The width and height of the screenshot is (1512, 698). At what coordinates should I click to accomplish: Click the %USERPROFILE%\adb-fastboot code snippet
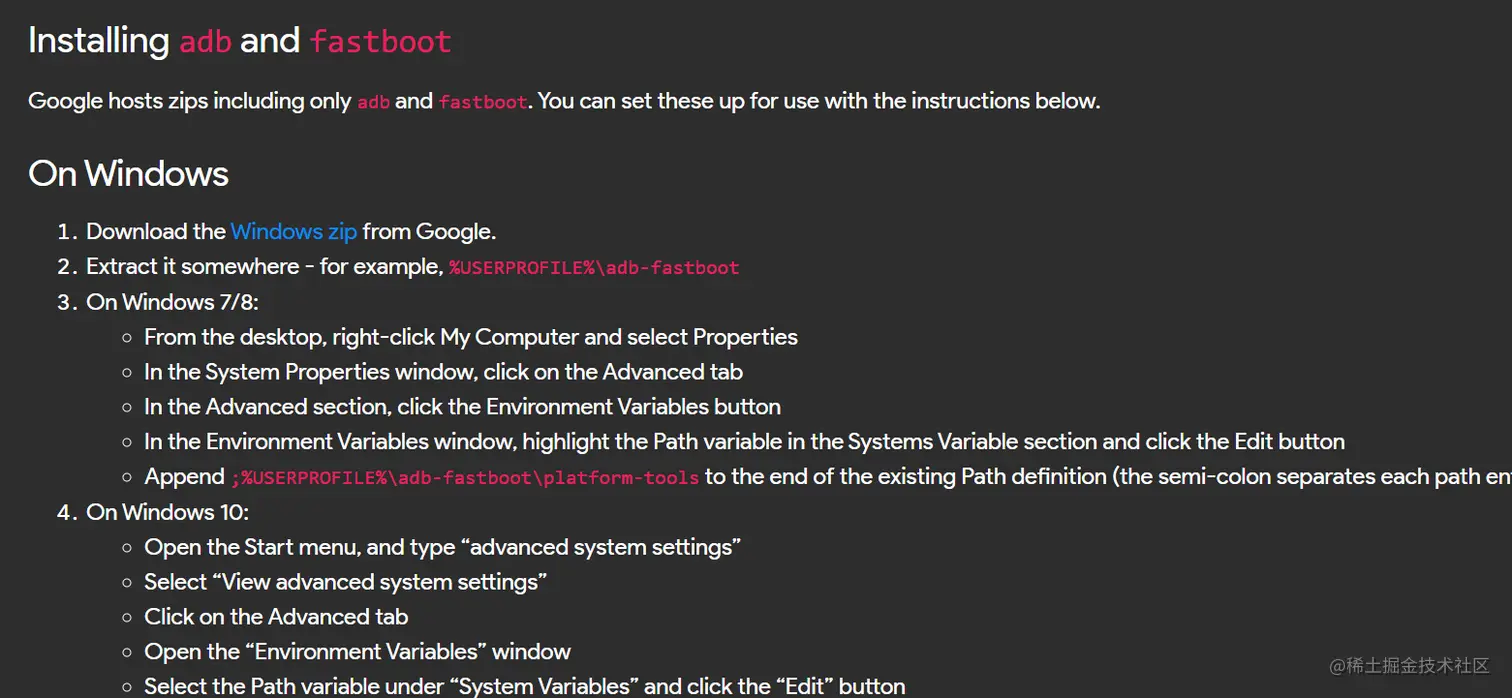coord(594,268)
